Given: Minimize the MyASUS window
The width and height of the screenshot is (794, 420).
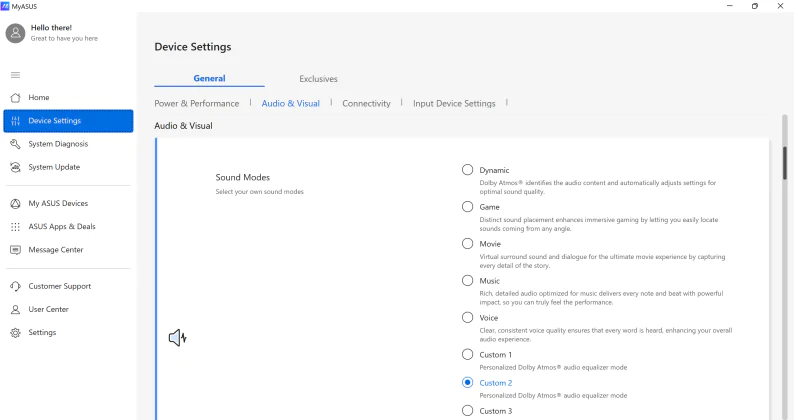Looking at the screenshot, I should (730, 6).
